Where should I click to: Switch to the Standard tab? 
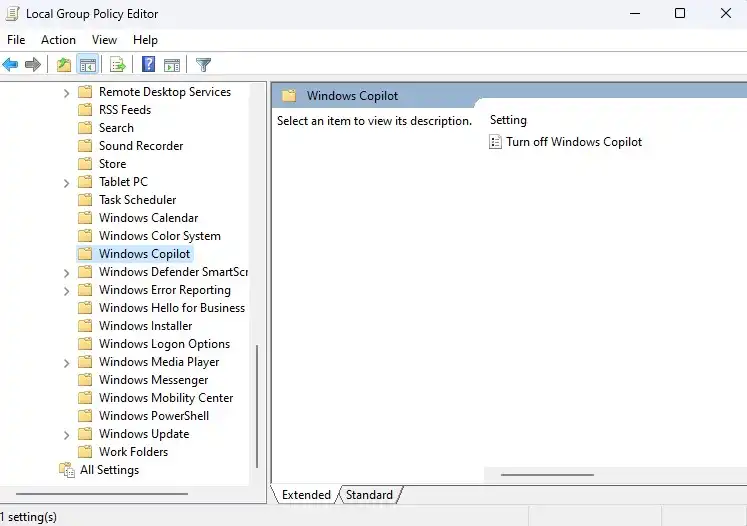tap(369, 495)
